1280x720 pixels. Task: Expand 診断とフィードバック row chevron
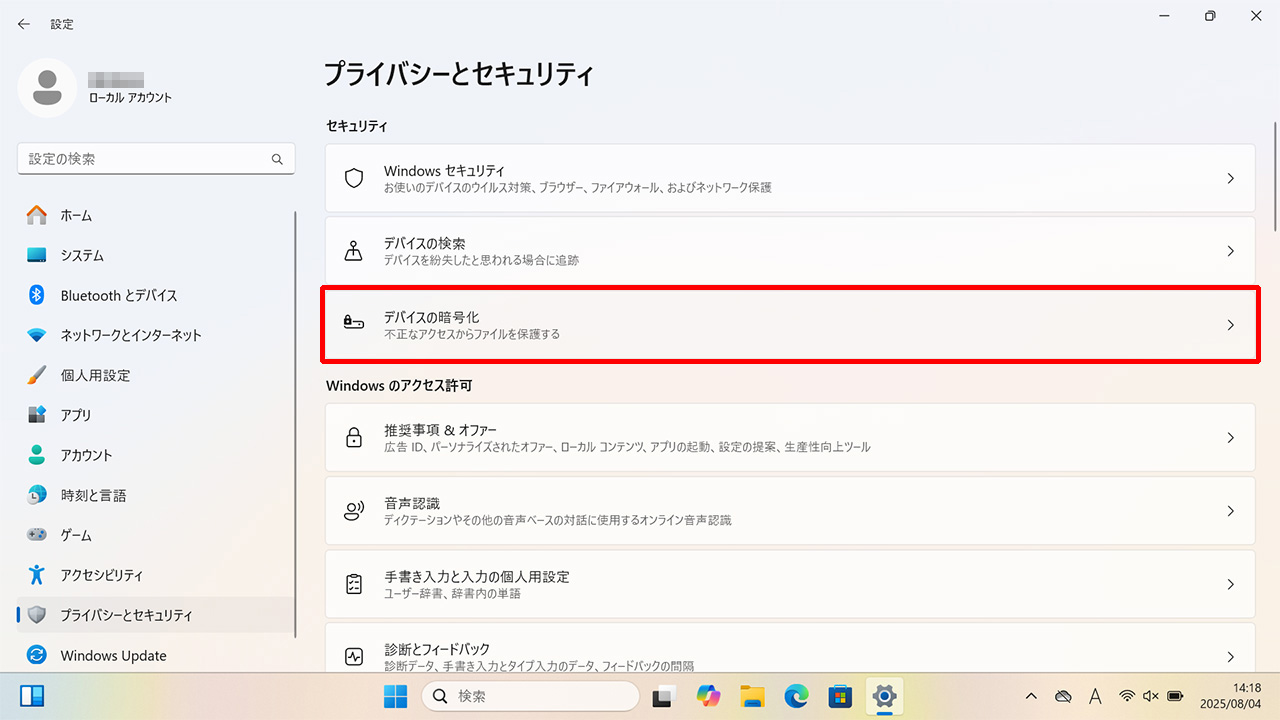point(1231,657)
